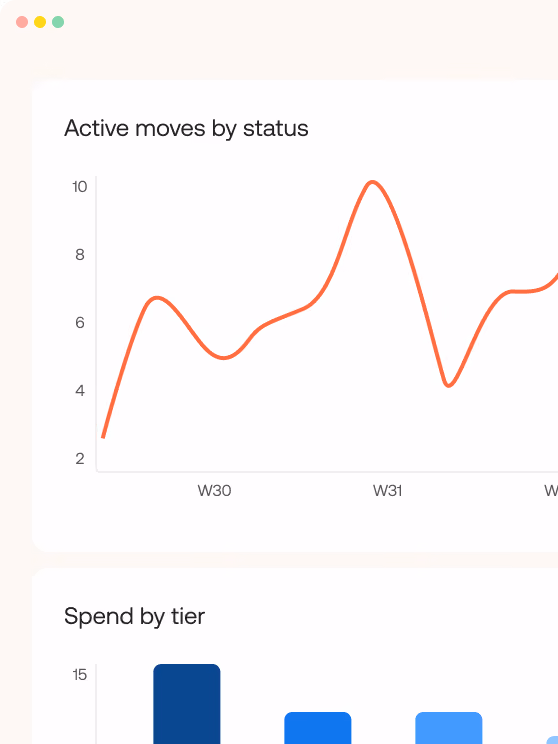558x744 pixels.
Task: Click the orange line's deep trough after W31
Action: point(448,385)
